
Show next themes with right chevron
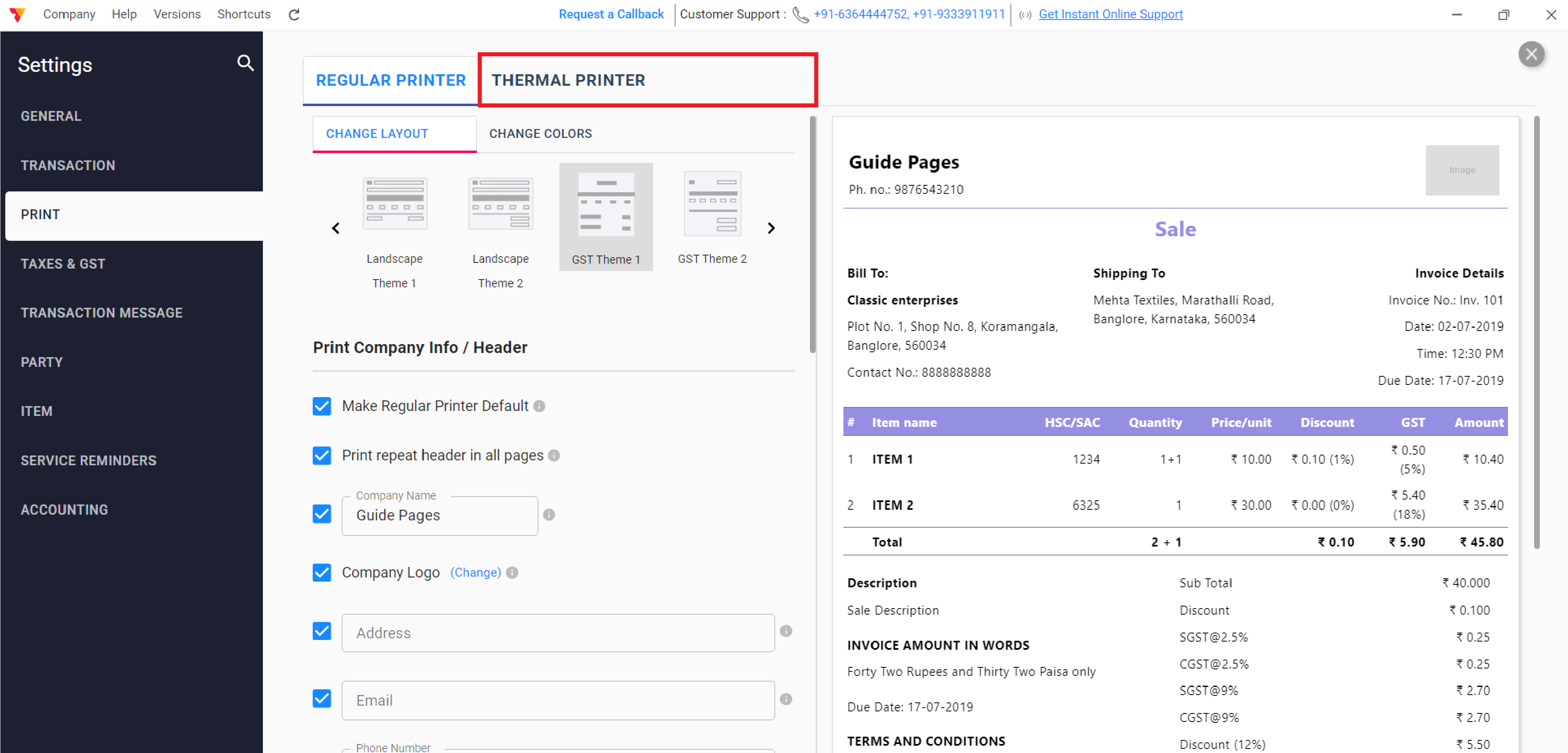771,228
